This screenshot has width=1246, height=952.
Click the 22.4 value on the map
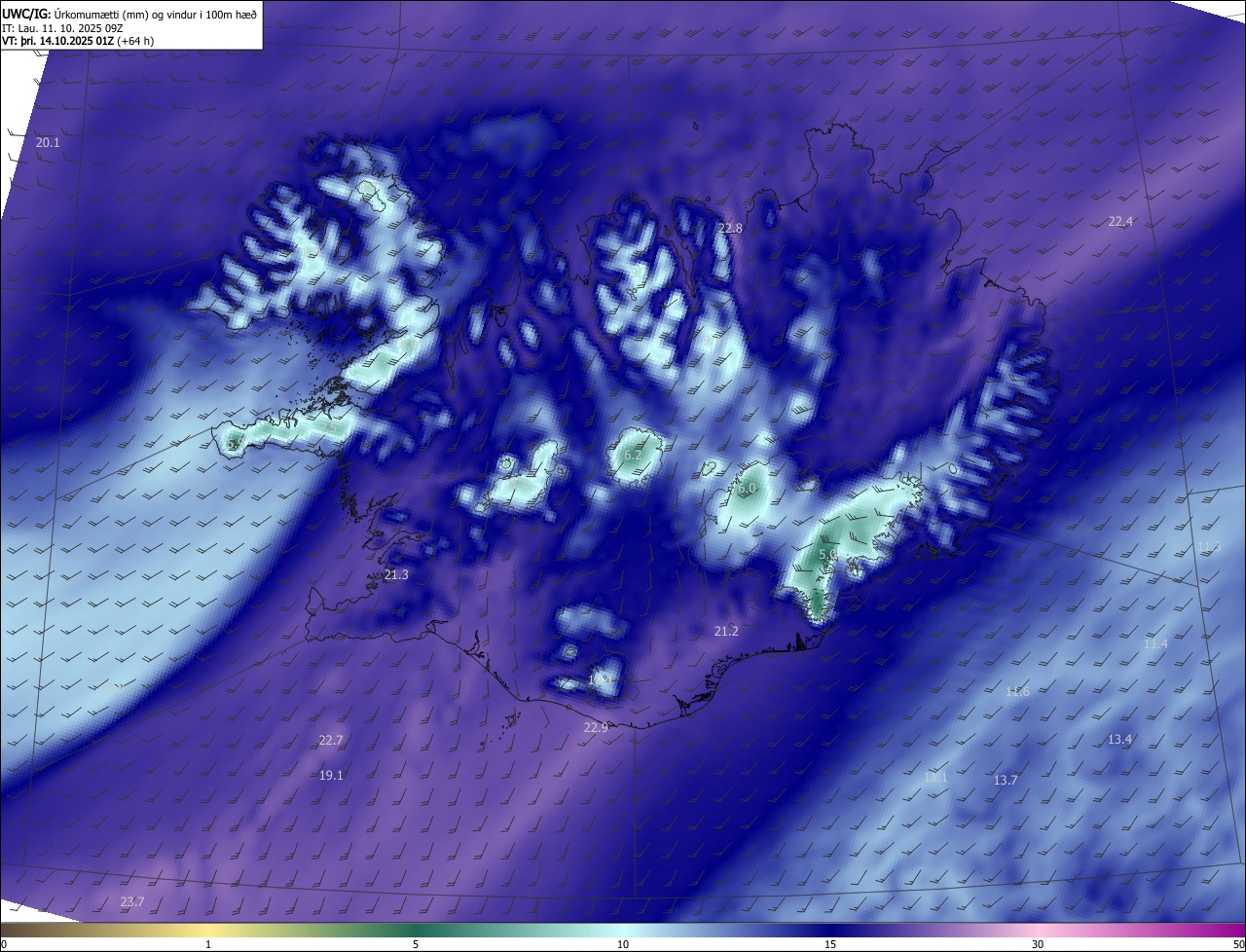click(1120, 222)
